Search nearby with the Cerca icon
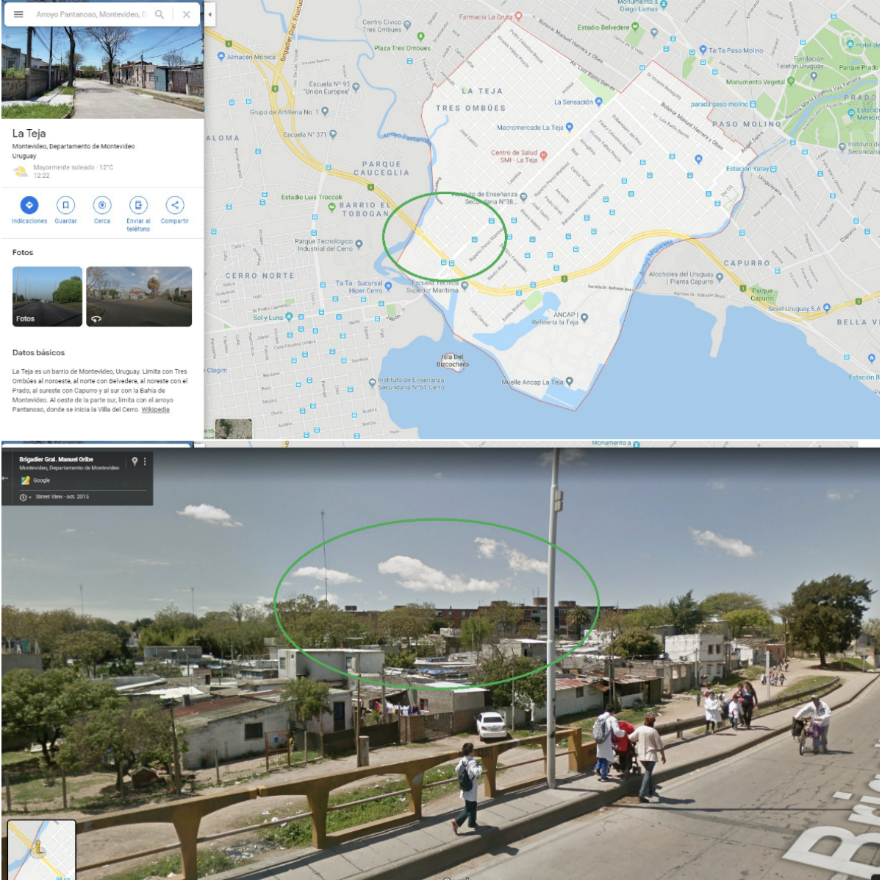The image size is (880, 880). tap(102, 205)
